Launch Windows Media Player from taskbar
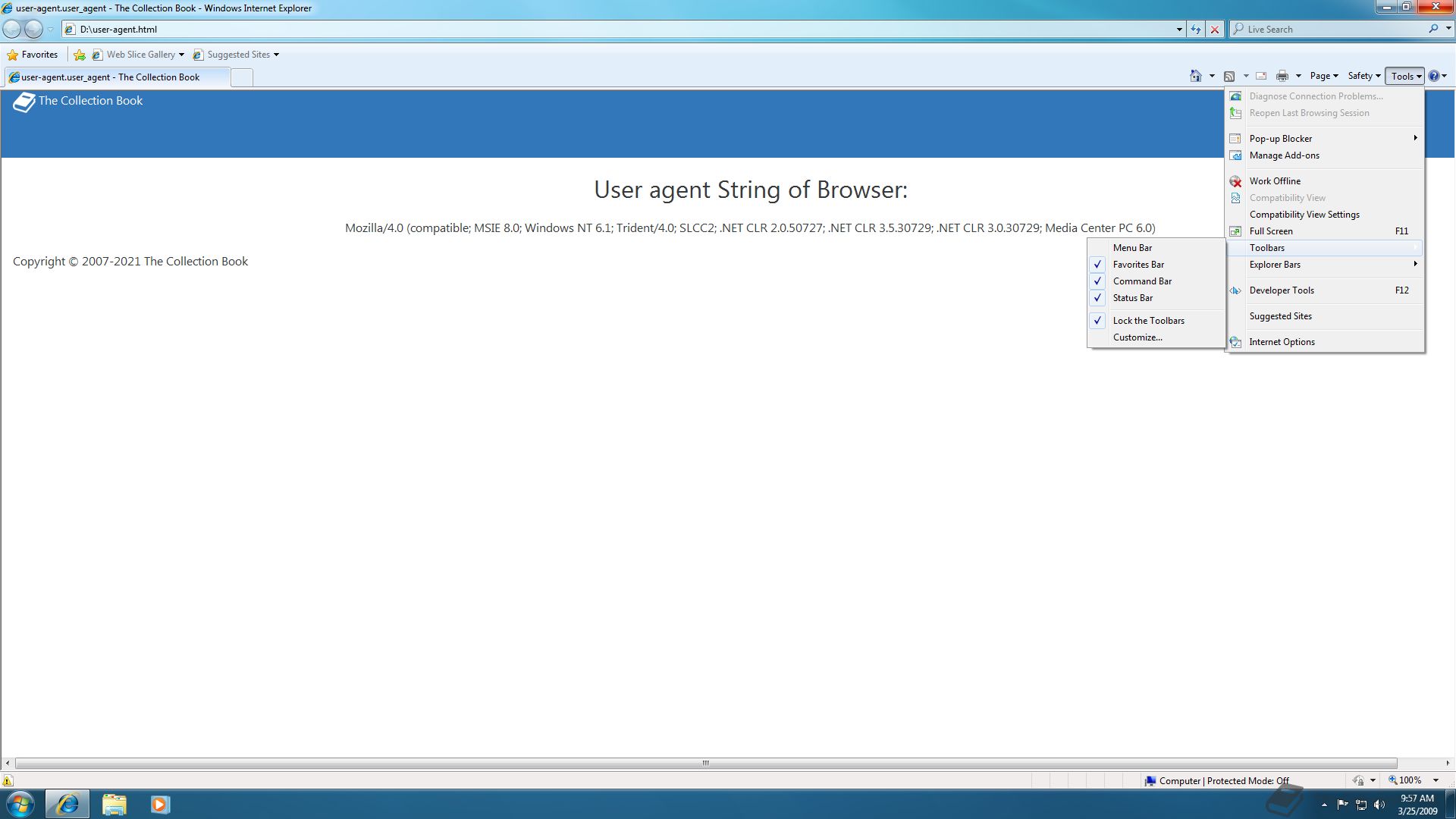 pyautogui.click(x=160, y=804)
